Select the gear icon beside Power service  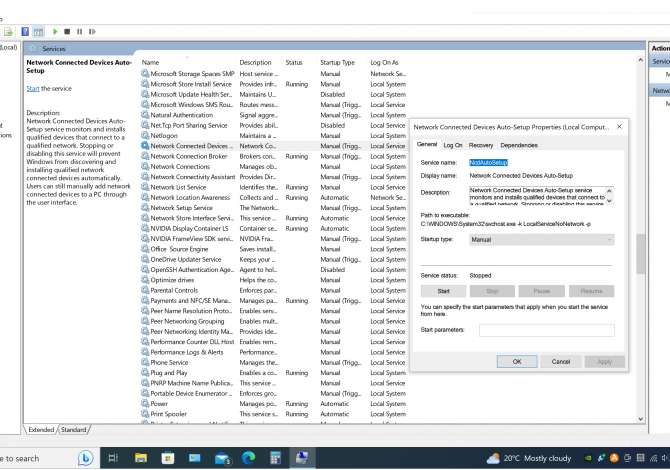(x=145, y=404)
